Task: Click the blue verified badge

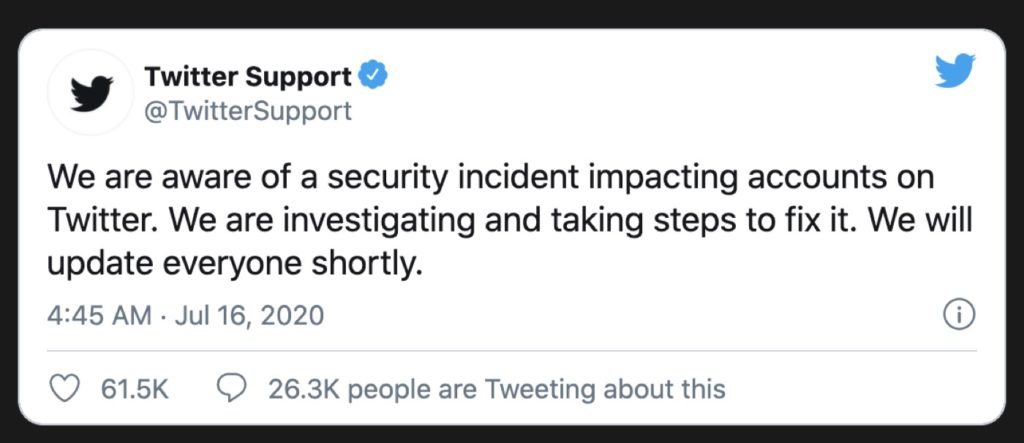Action: [372, 76]
